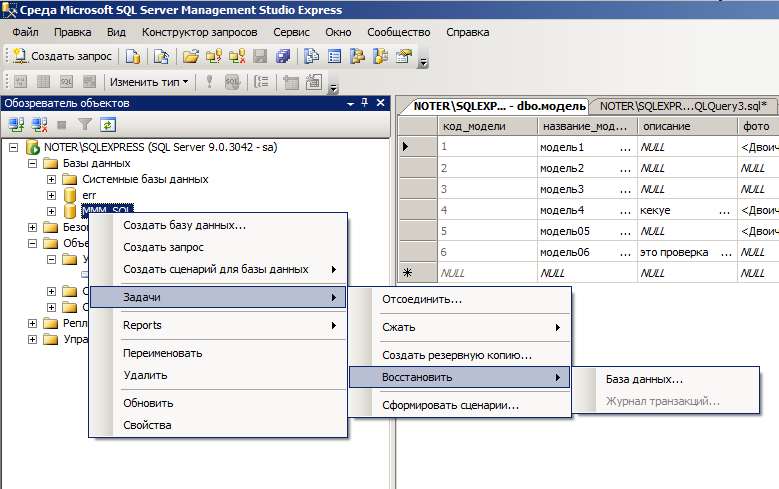
Task: Expand the err database node
Action: click(x=51, y=195)
